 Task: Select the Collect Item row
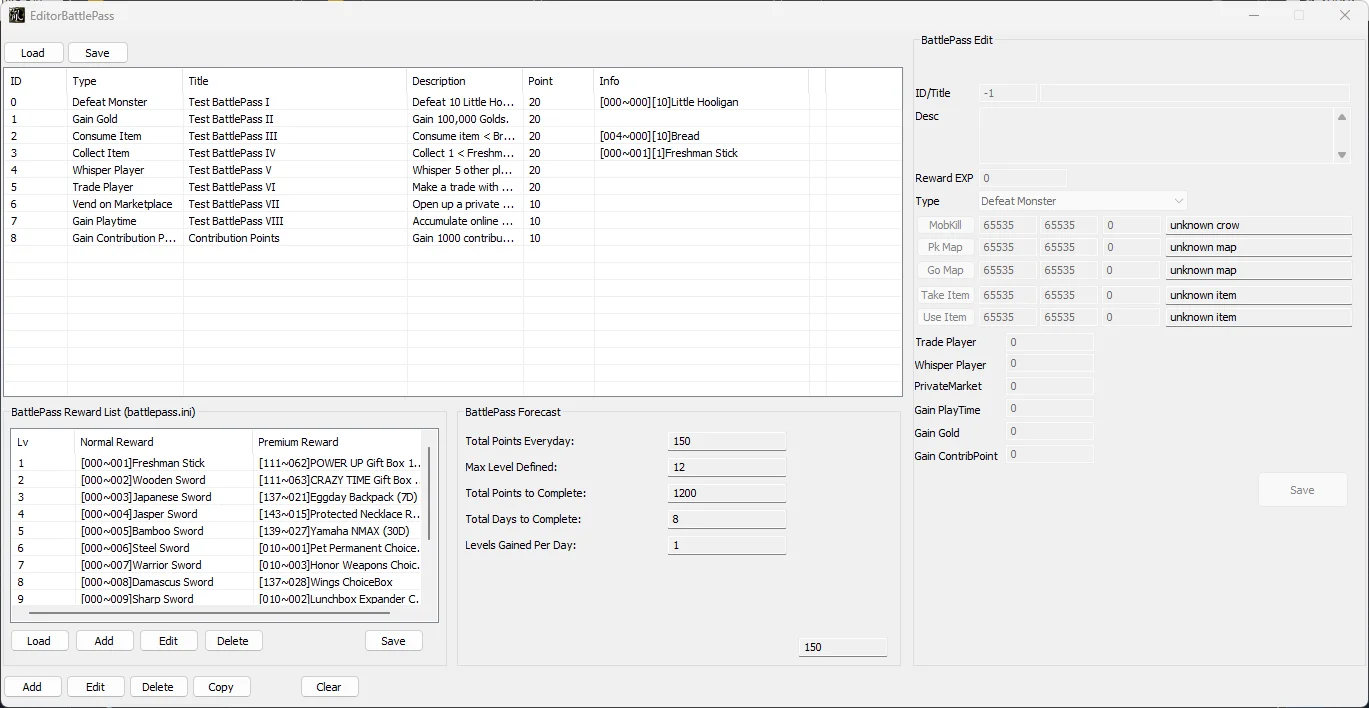(x=453, y=153)
